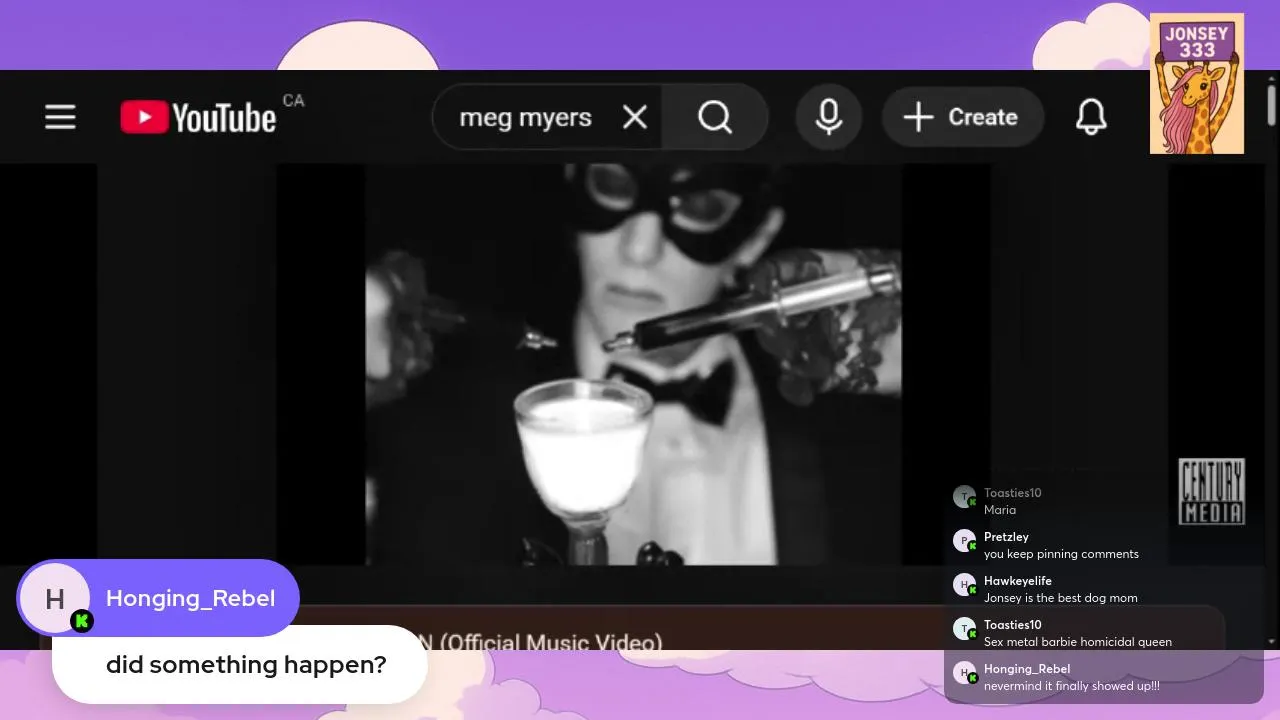Go to YouTube home via logo

coord(198,118)
